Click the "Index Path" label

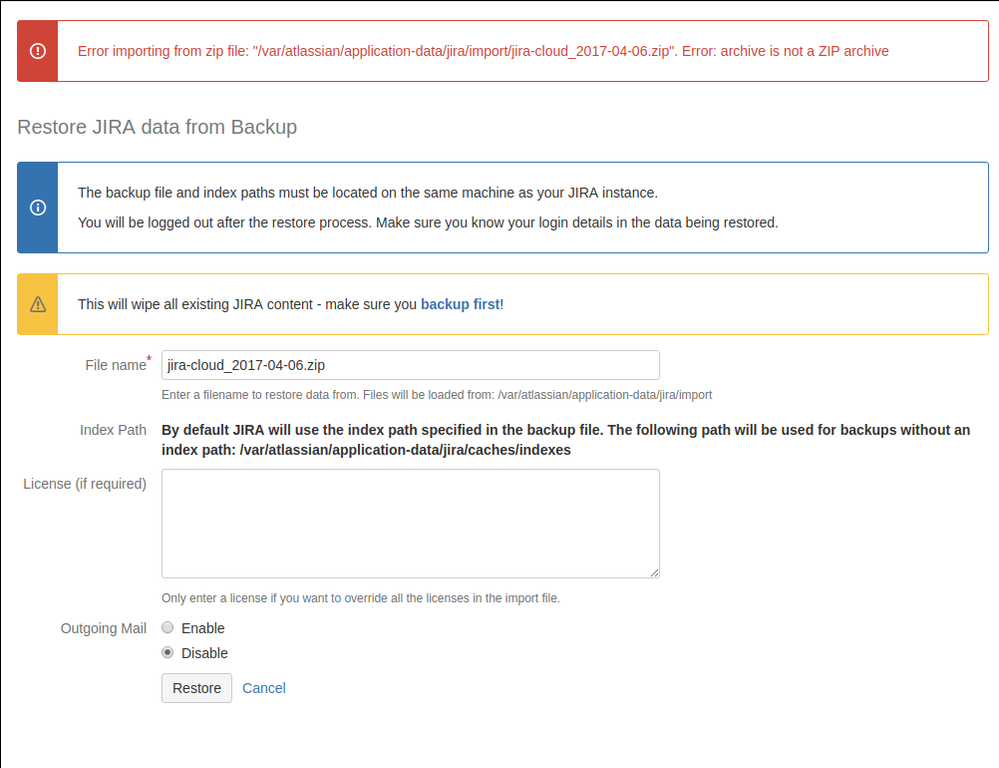(113, 430)
